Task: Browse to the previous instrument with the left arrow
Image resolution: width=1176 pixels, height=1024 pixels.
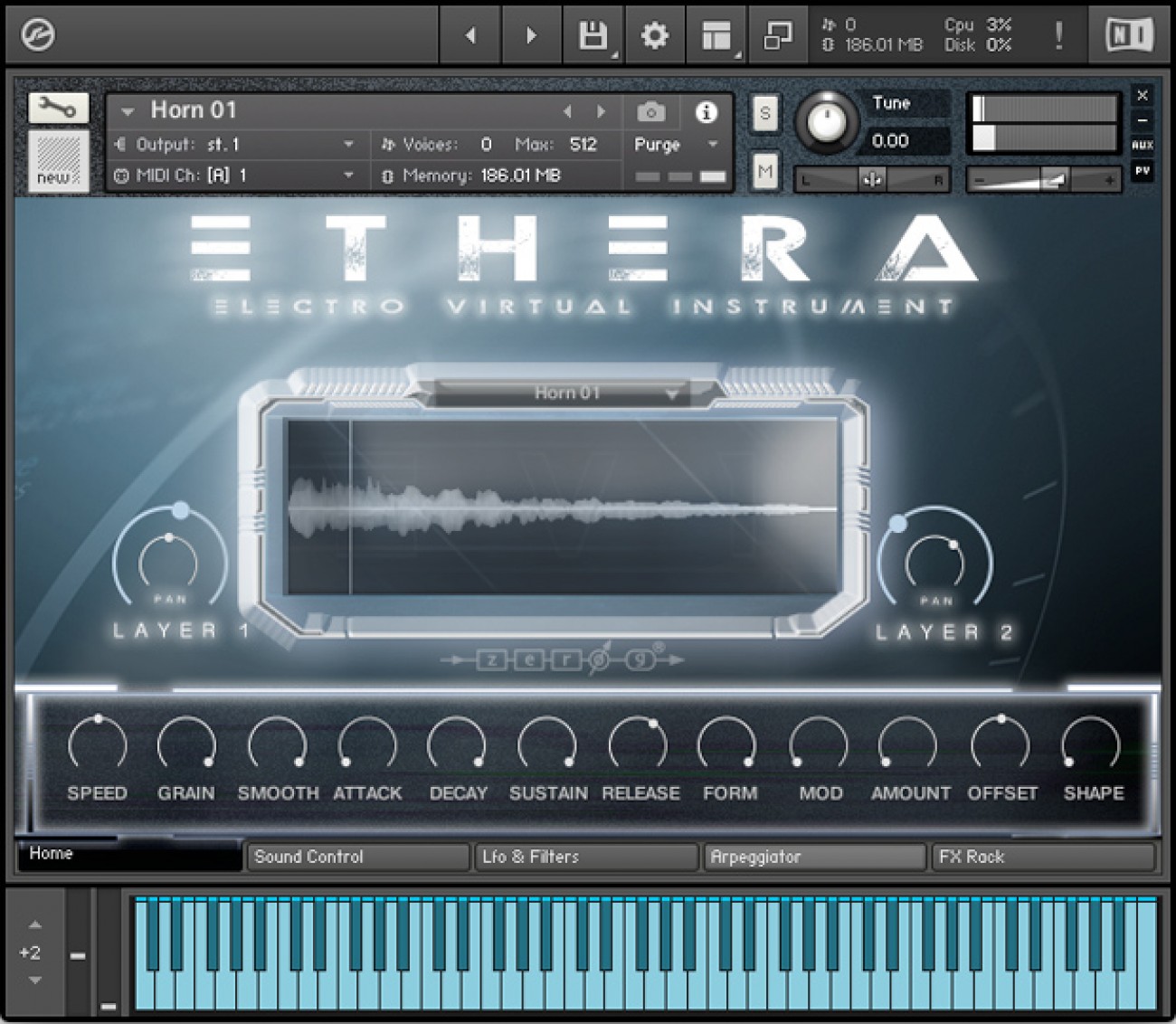Action: (567, 112)
